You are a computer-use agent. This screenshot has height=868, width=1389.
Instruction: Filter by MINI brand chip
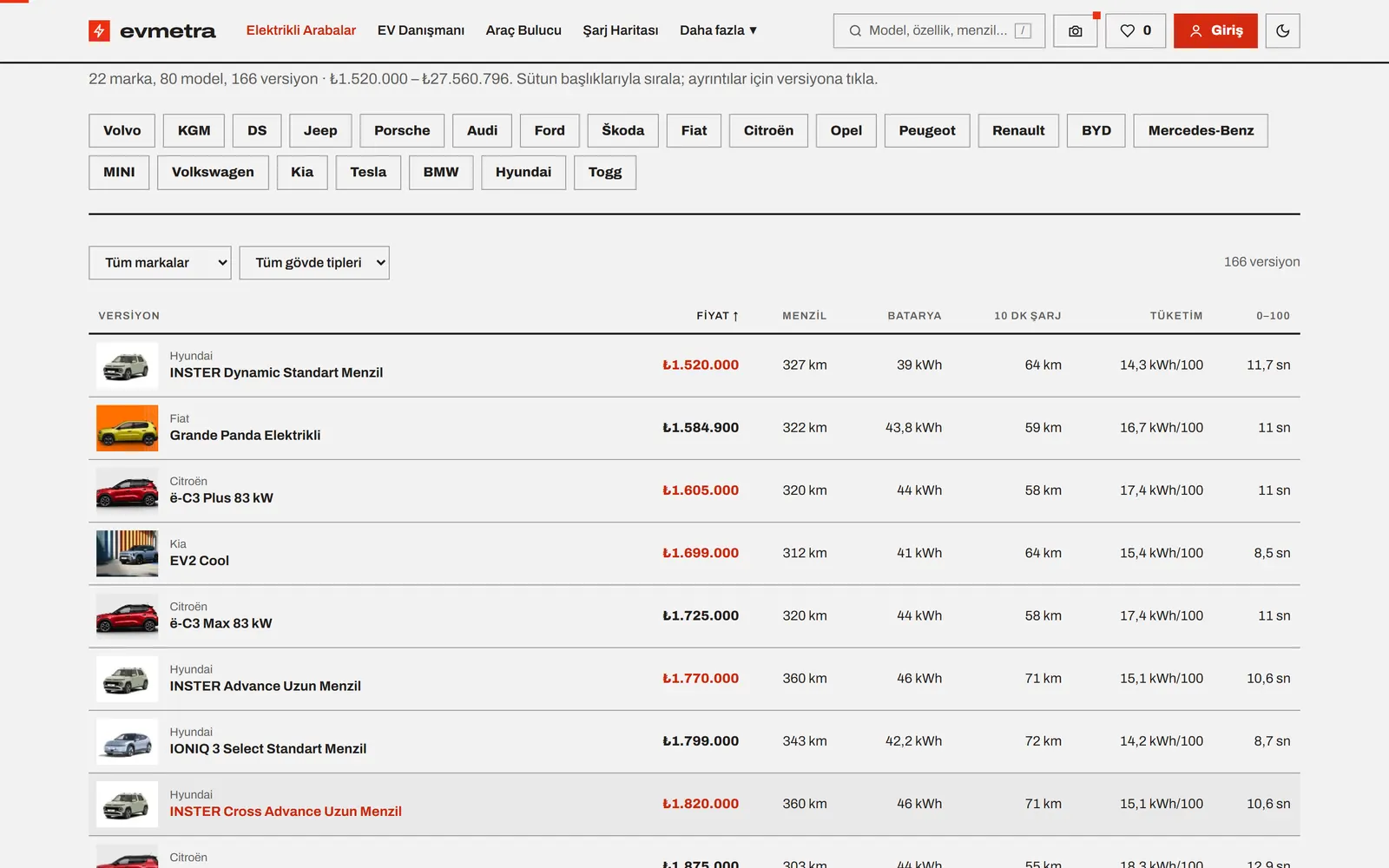[x=119, y=172]
